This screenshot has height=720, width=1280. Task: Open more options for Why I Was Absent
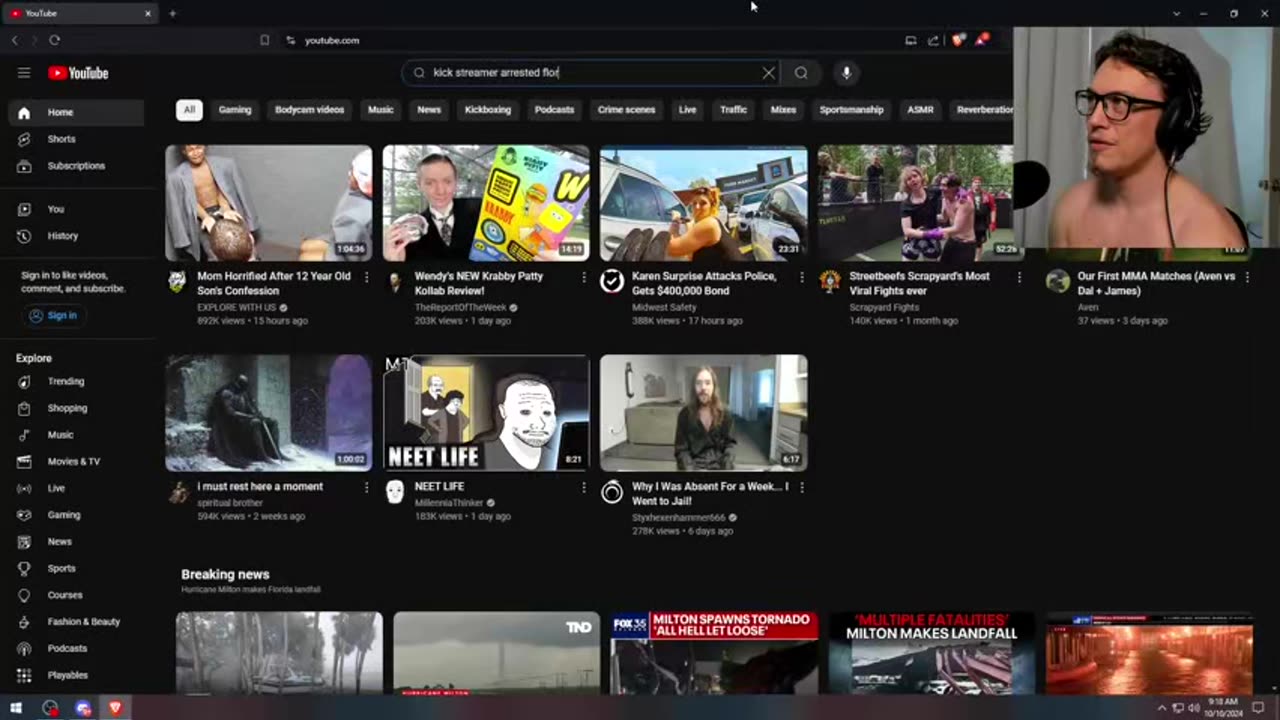tap(801, 487)
